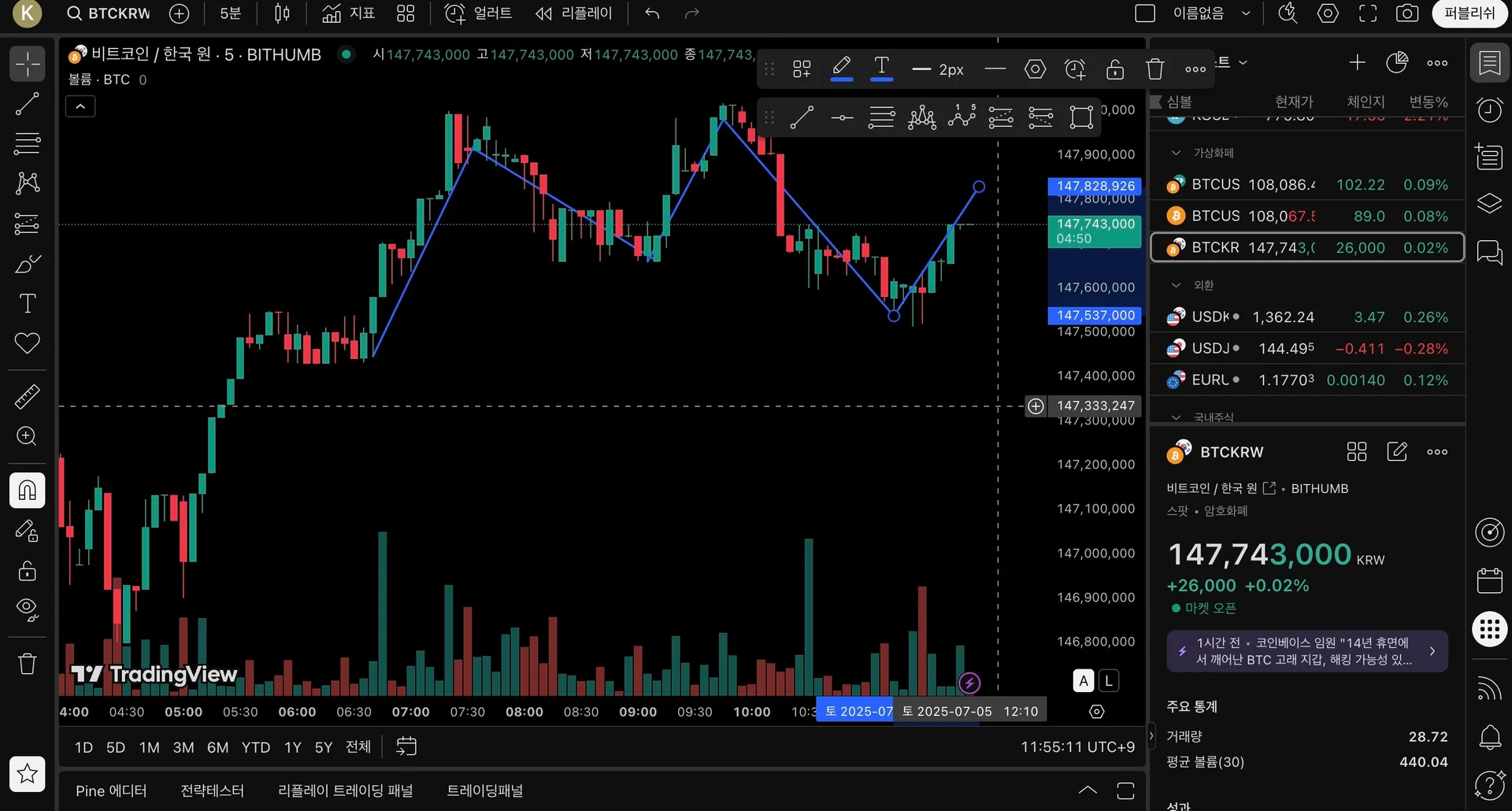Screen dimensions: 1512x811
Task: Open 지표 indicators dialog
Action: coord(348,13)
